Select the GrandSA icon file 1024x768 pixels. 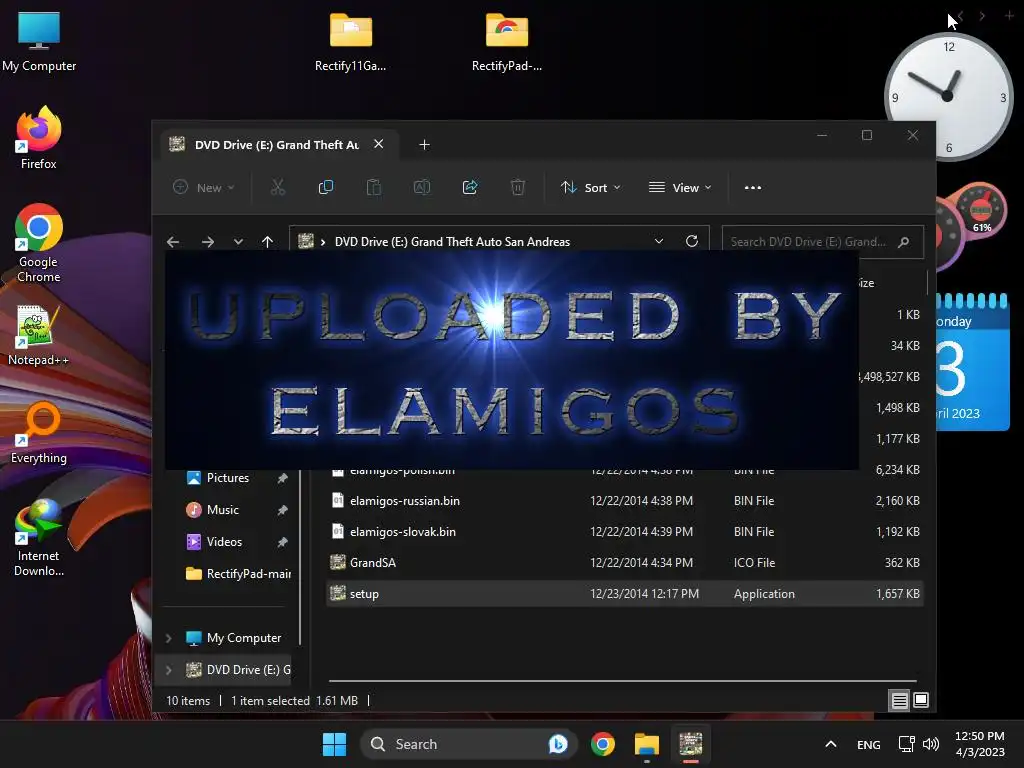coord(624,563)
